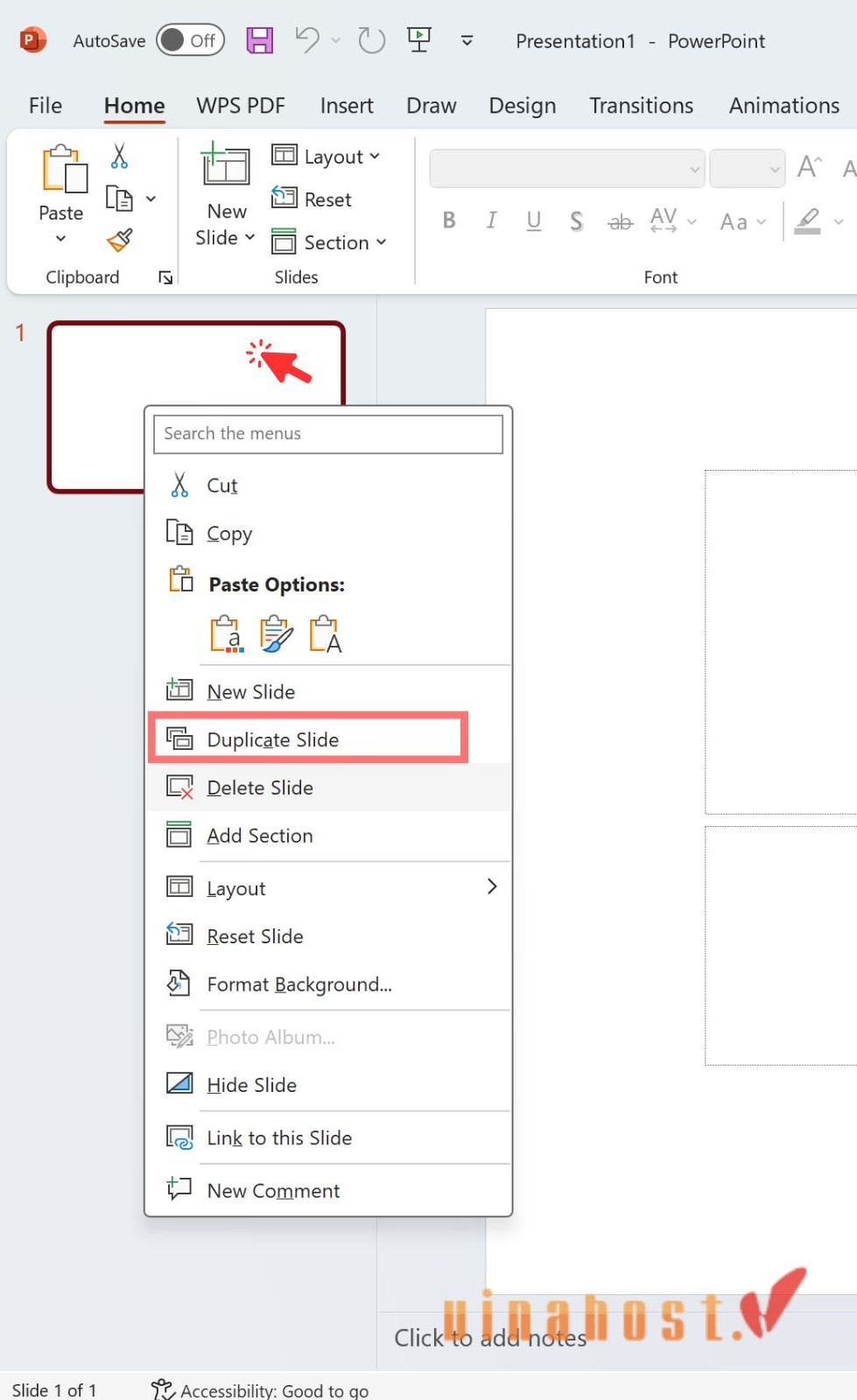Toggle the AutoSave switch
This screenshot has height=1400, width=857.
tap(190, 40)
